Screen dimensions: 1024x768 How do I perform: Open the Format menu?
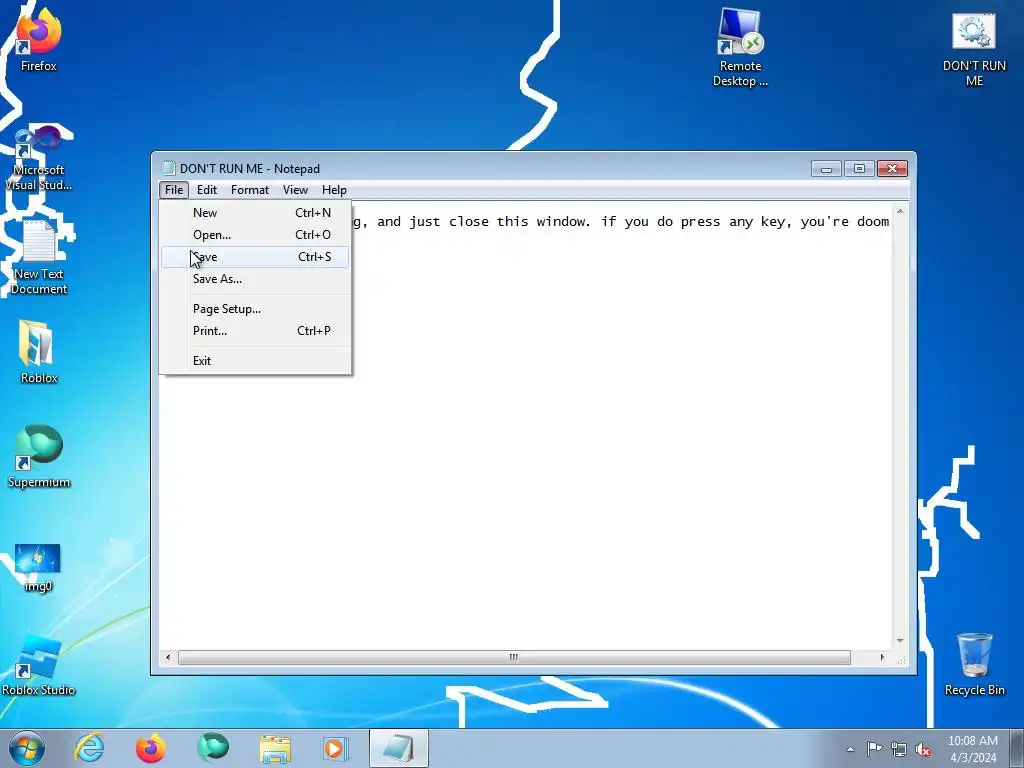[249, 190]
